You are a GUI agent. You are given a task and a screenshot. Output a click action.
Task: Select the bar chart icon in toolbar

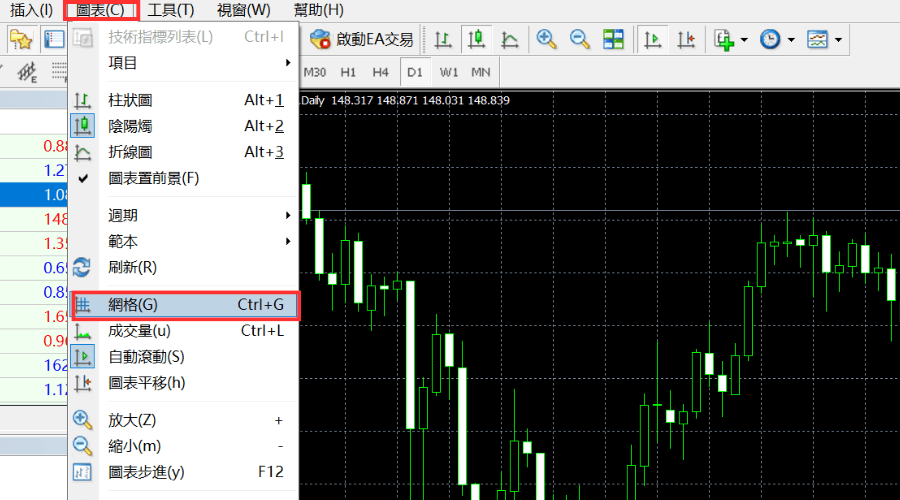443,39
